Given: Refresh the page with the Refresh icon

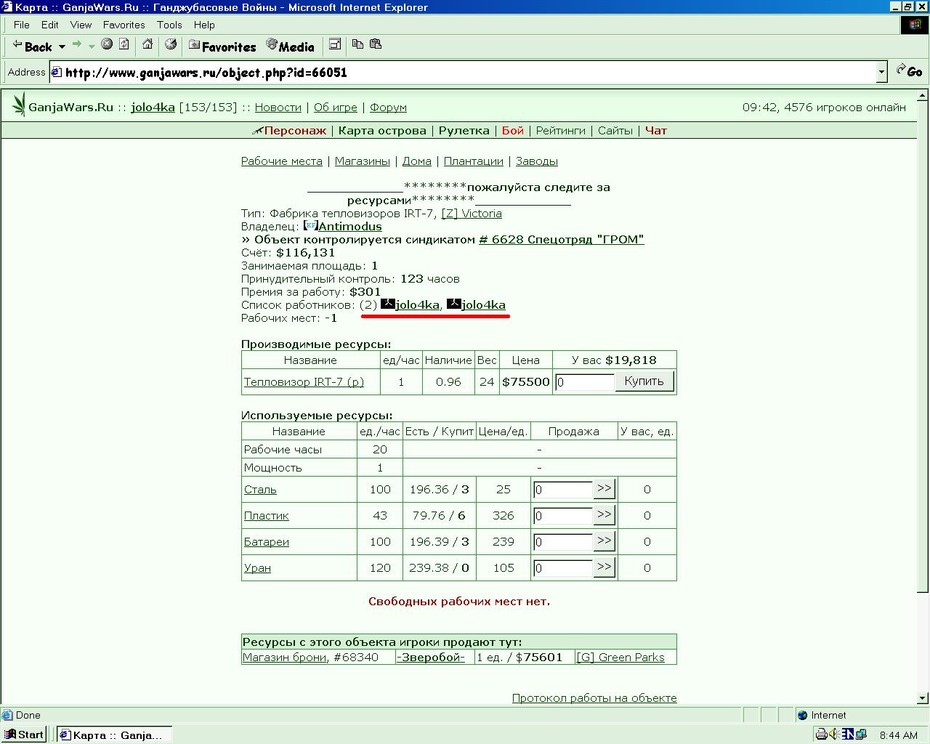Looking at the screenshot, I should point(124,44).
